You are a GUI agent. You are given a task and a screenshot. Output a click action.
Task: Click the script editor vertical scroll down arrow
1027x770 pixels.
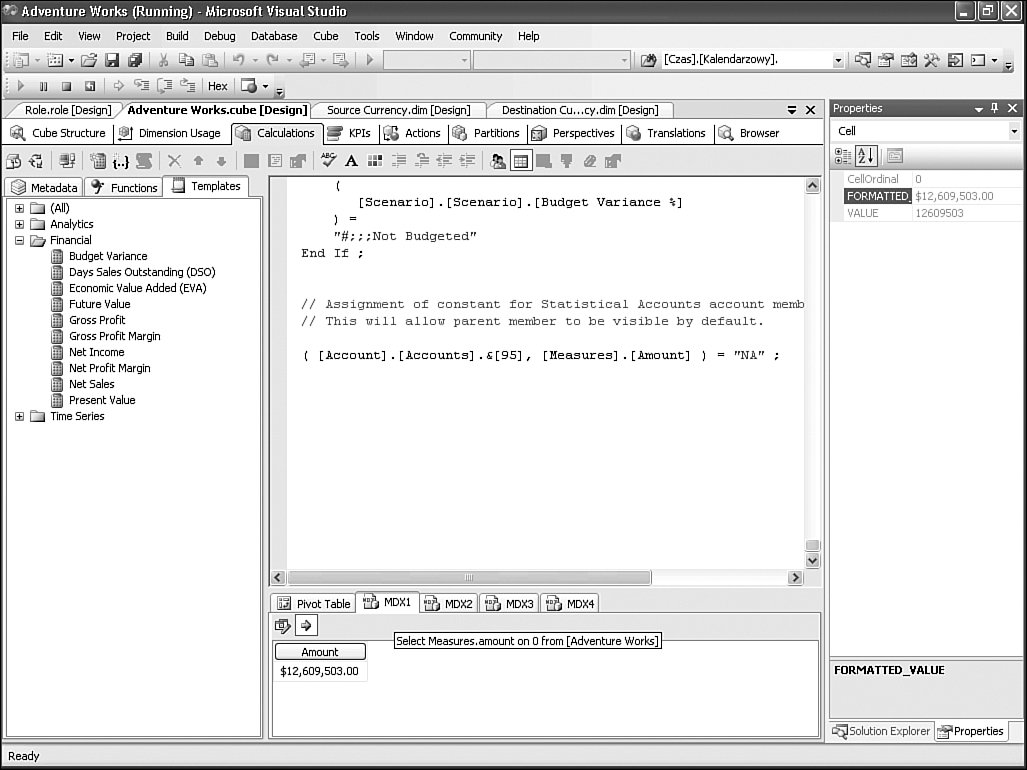click(x=813, y=560)
